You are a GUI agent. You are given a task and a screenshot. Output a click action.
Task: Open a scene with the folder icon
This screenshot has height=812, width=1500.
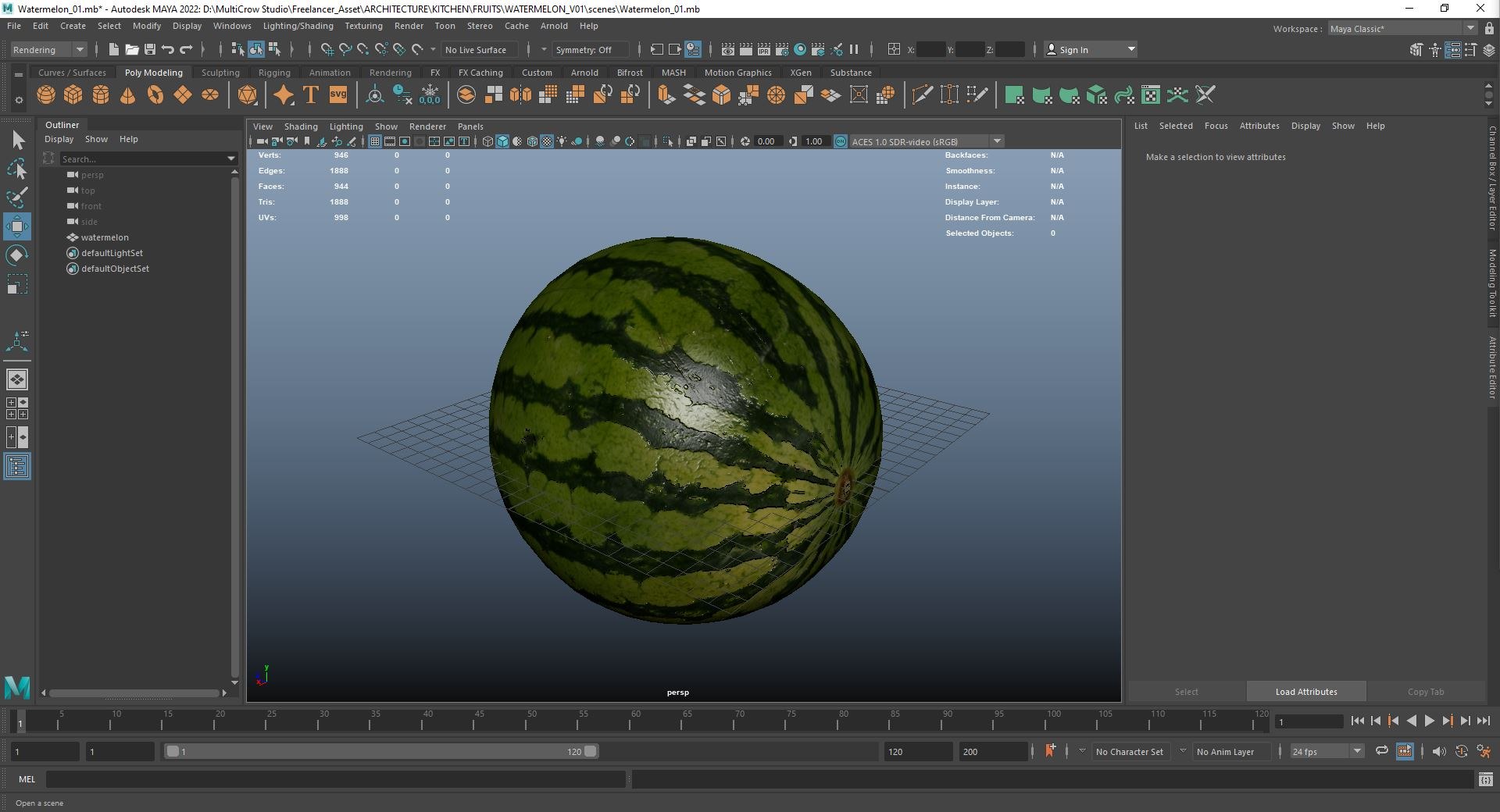pyautogui.click(x=131, y=49)
